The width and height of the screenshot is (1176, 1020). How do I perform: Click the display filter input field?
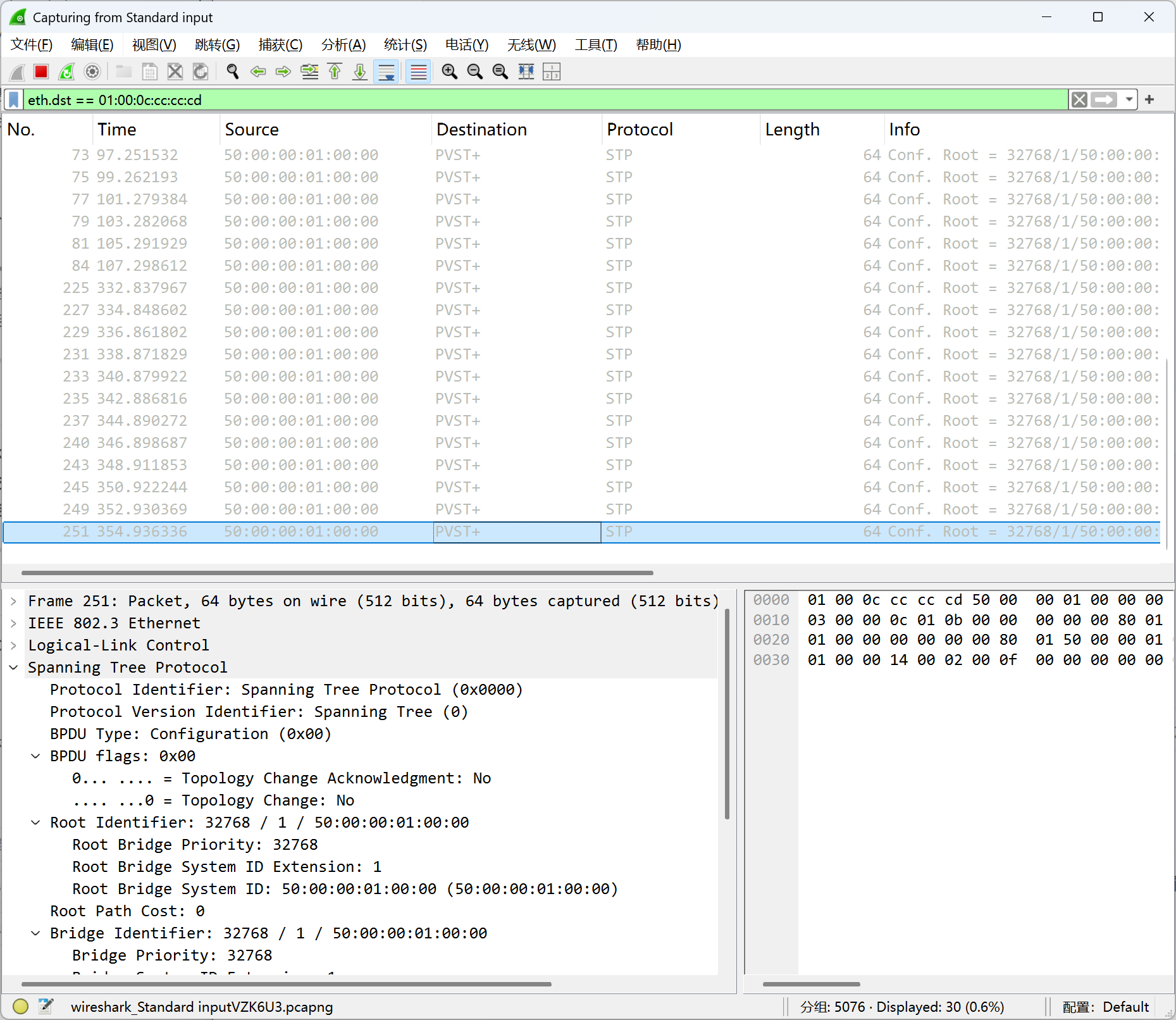pyautogui.click(x=546, y=100)
